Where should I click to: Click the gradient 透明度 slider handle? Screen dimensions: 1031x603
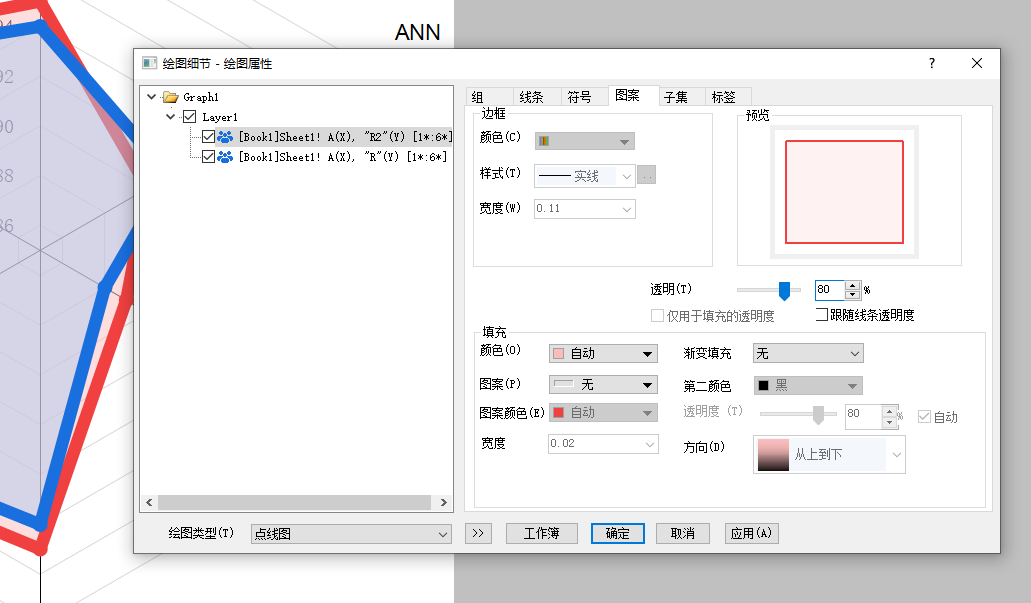(x=818, y=415)
